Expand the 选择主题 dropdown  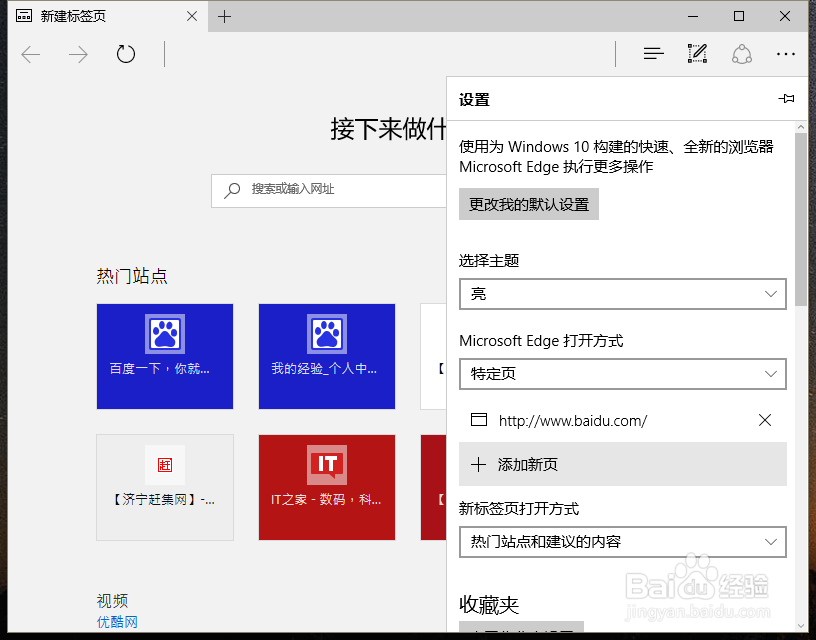pos(622,294)
